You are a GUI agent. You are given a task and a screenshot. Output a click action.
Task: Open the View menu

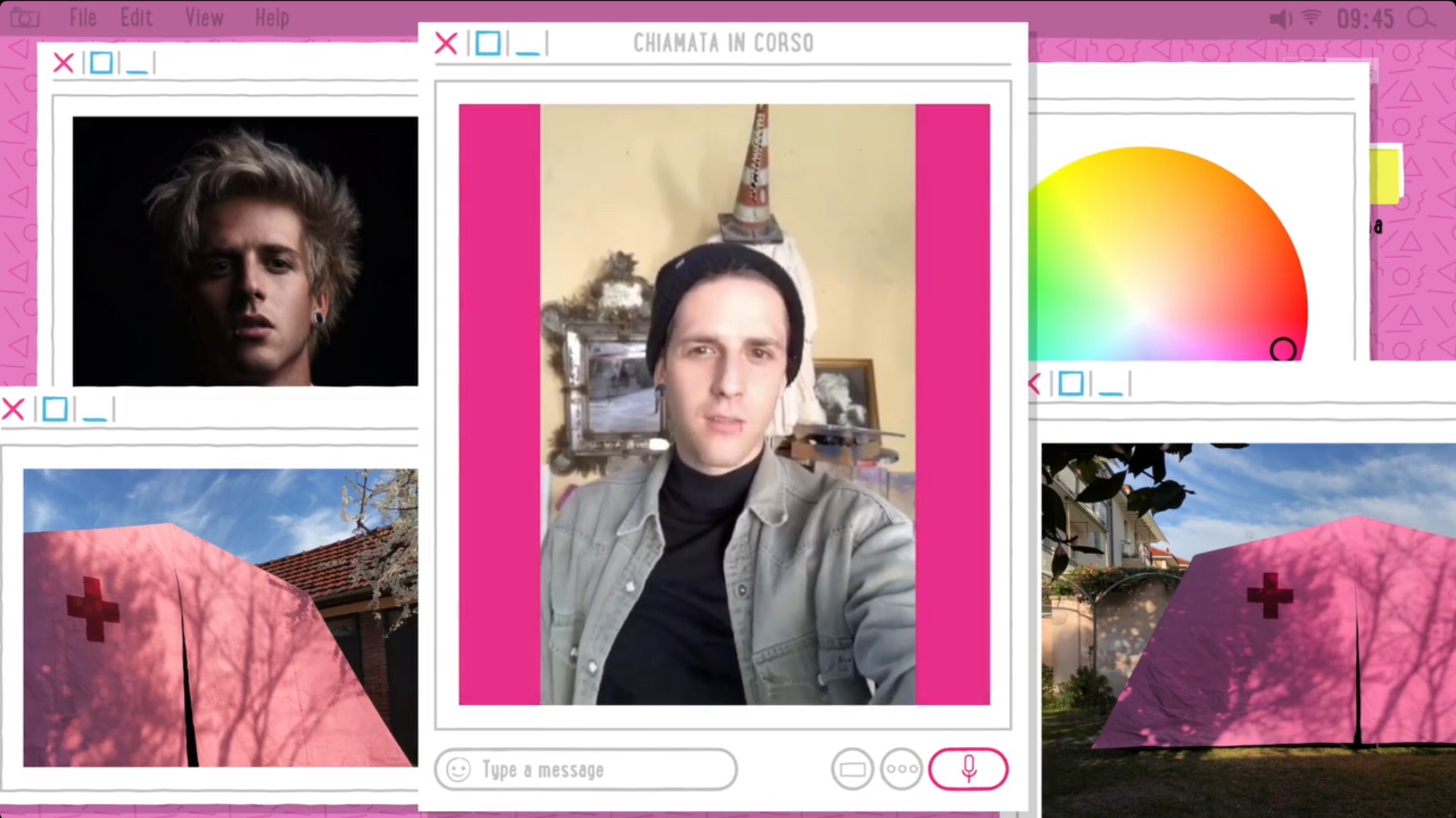(x=204, y=17)
